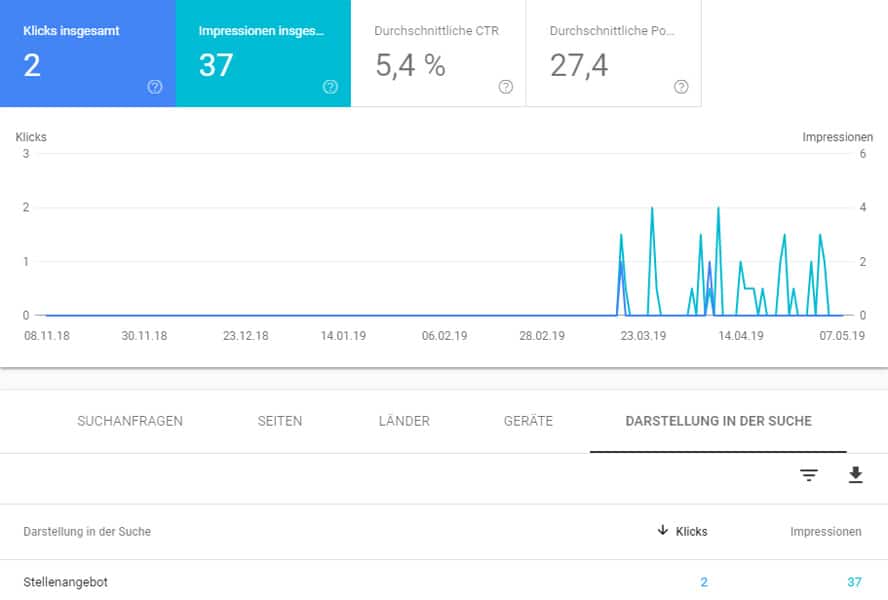Screen dimensions: 888x600
Task: Select Darstellung in der Suche tab
Action: pyautogui.click(x=719, y=421)
